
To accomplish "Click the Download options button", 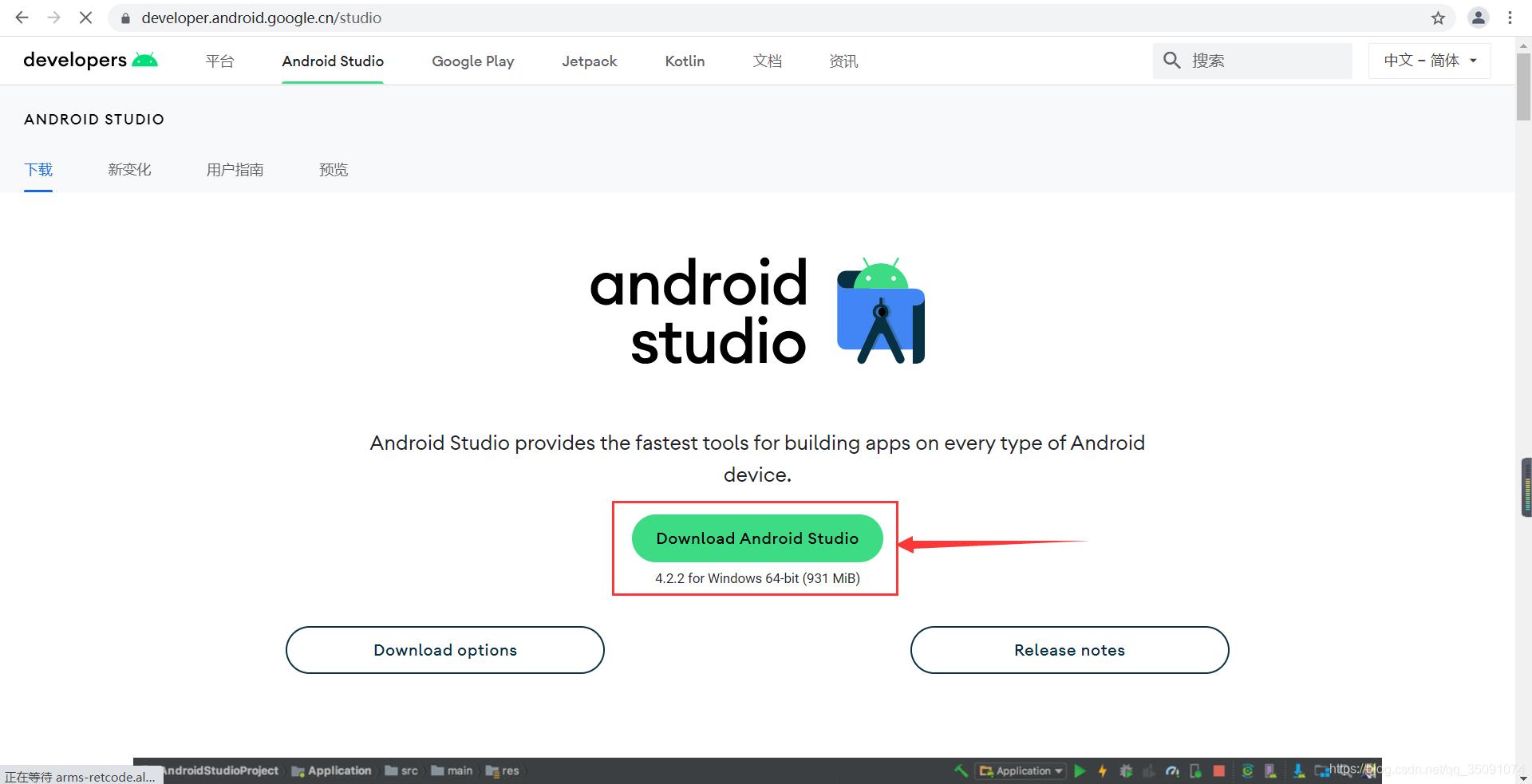I will tap(445, 650).
